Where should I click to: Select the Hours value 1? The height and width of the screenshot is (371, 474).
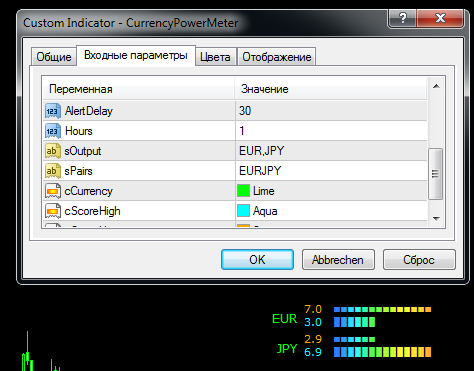[x=242, y=131]
